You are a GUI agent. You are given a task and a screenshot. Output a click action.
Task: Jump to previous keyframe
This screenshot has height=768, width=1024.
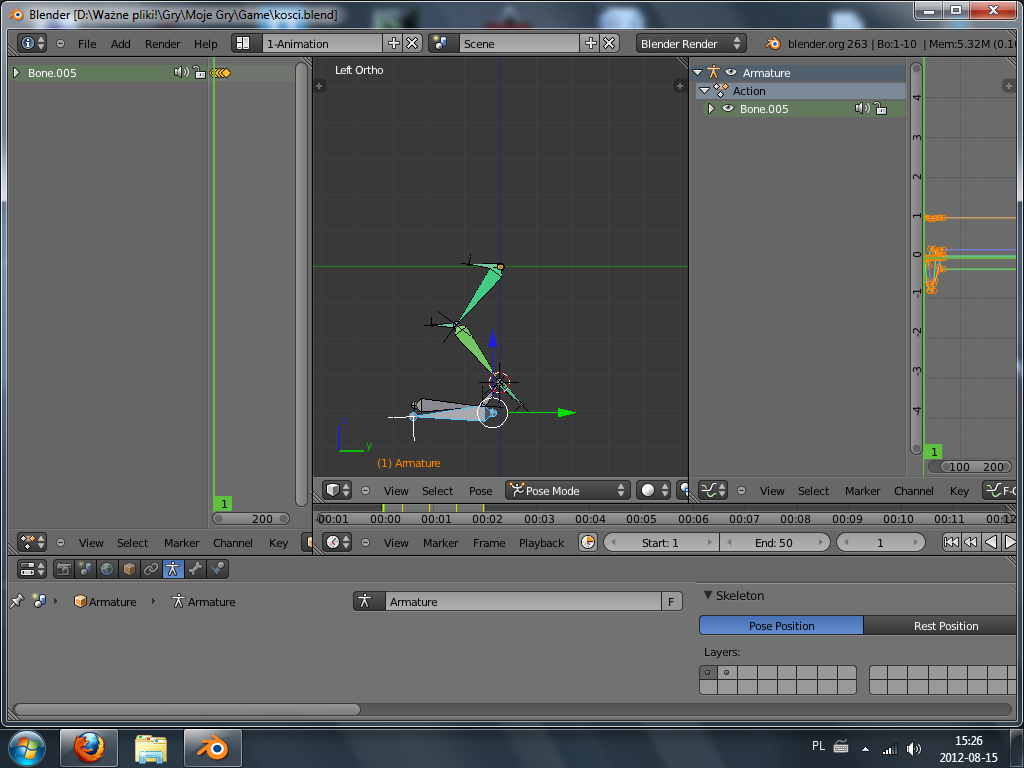click(971, 543)
